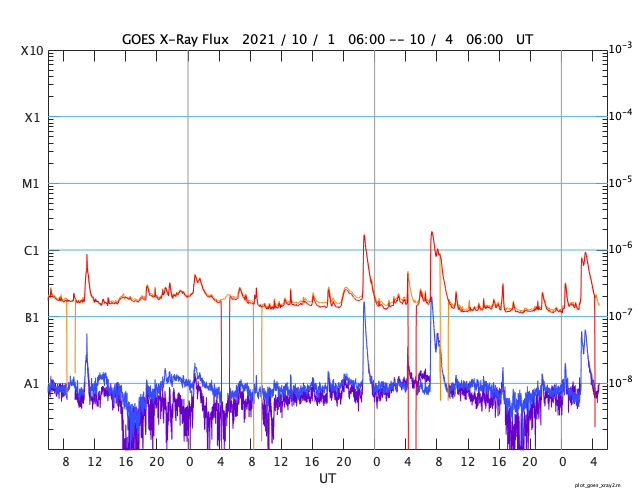This screenshot has width=640, height=500.
Task: Click the M1 flare class label
Action: tap(31, 184)
